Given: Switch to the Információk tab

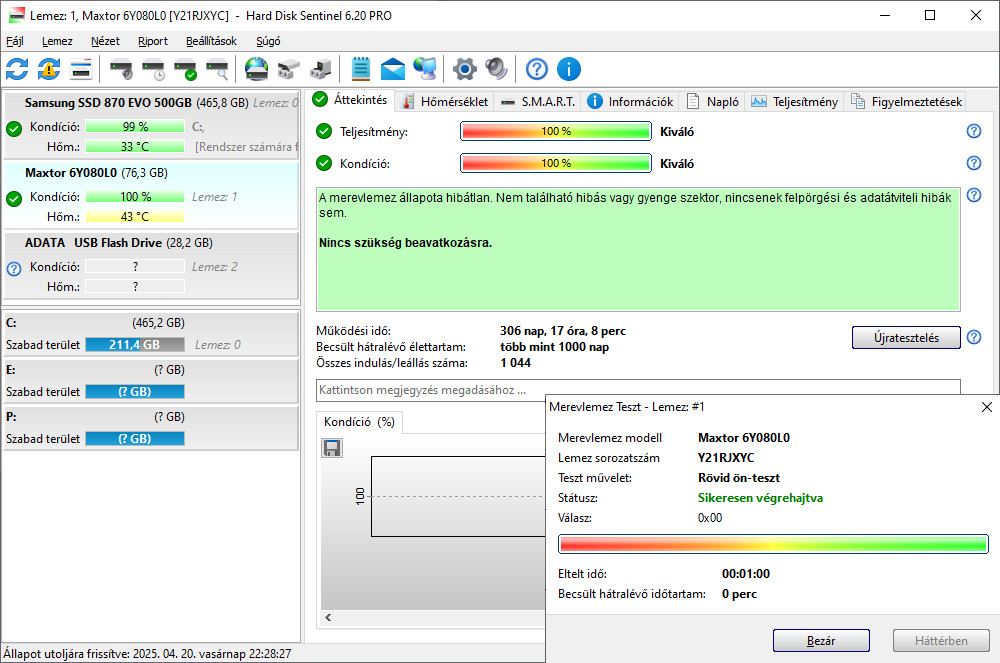Looking at the screenshot, I should (630, 101).
